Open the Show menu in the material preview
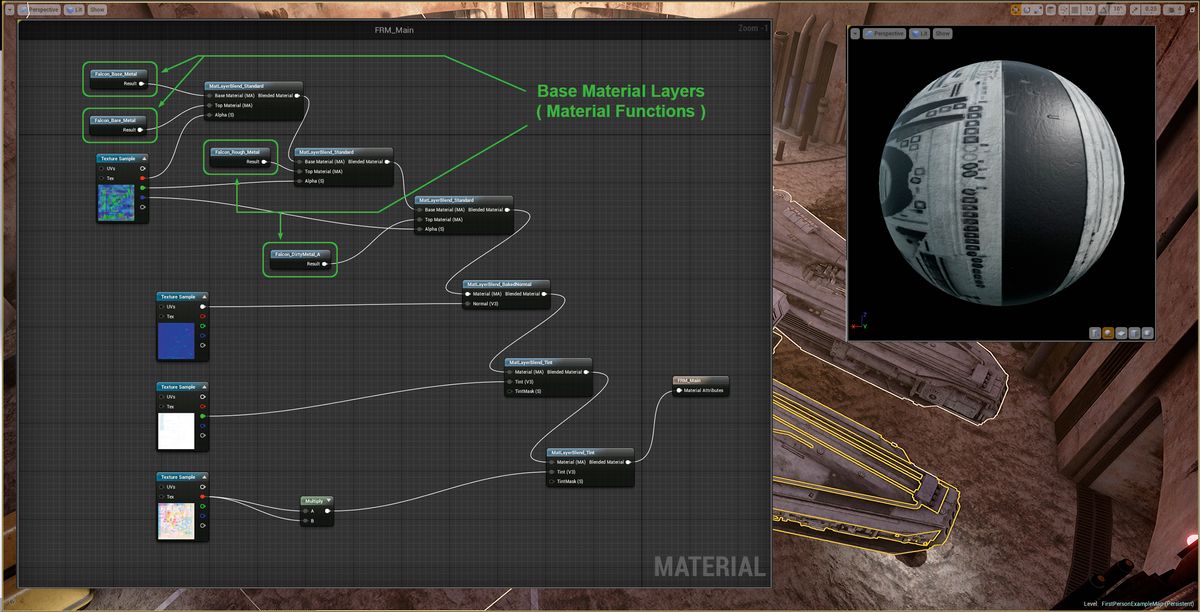 (942, 33)
